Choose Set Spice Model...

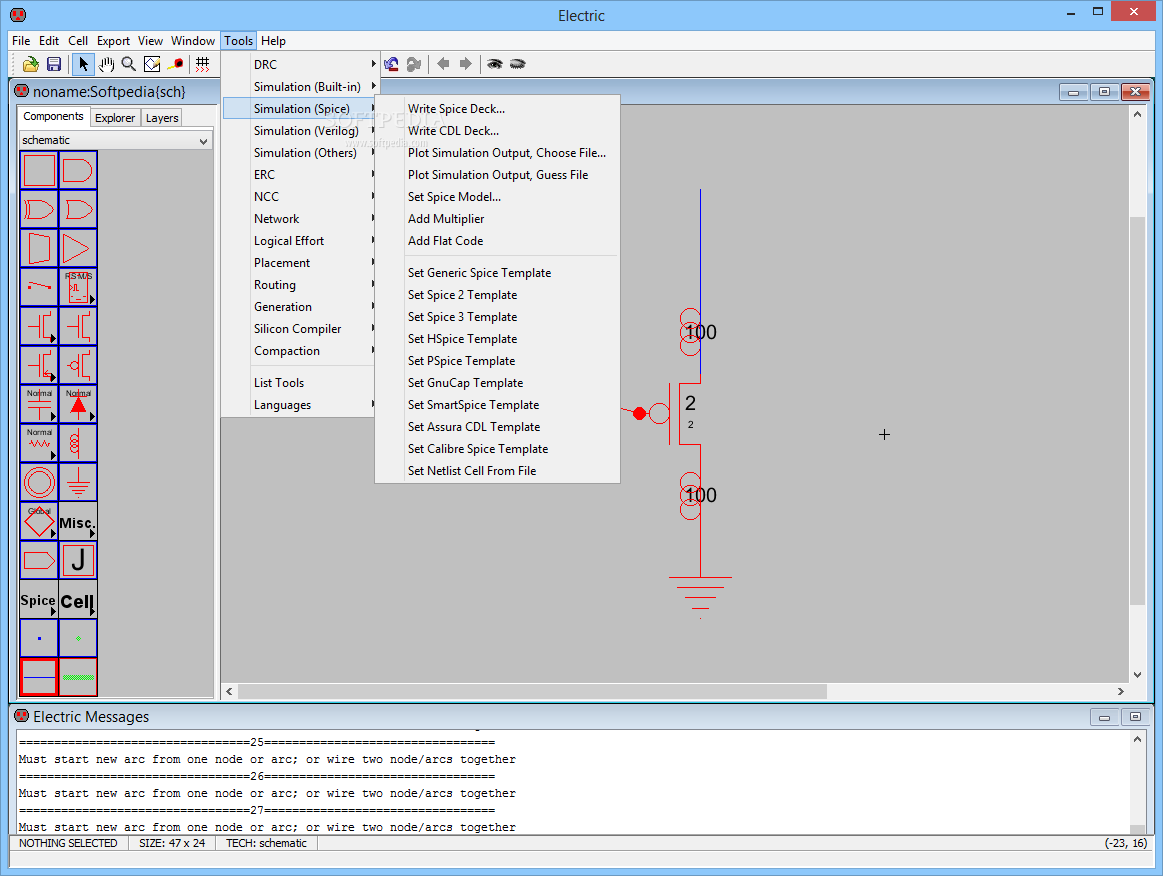497,197
